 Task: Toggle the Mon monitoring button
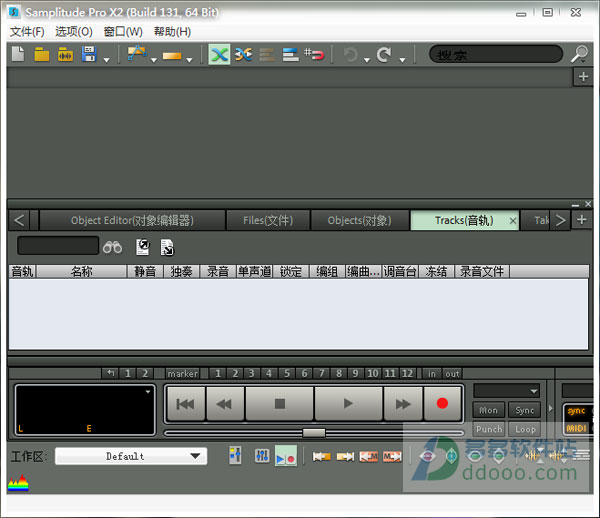click(489, 410)
